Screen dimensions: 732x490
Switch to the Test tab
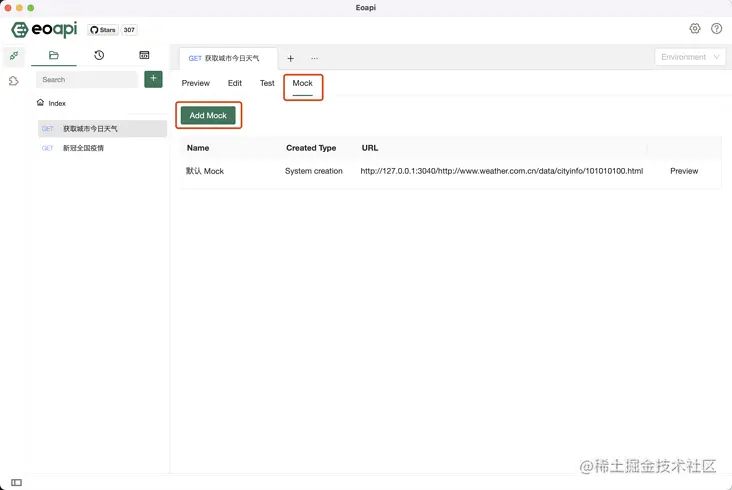(267, 83)
